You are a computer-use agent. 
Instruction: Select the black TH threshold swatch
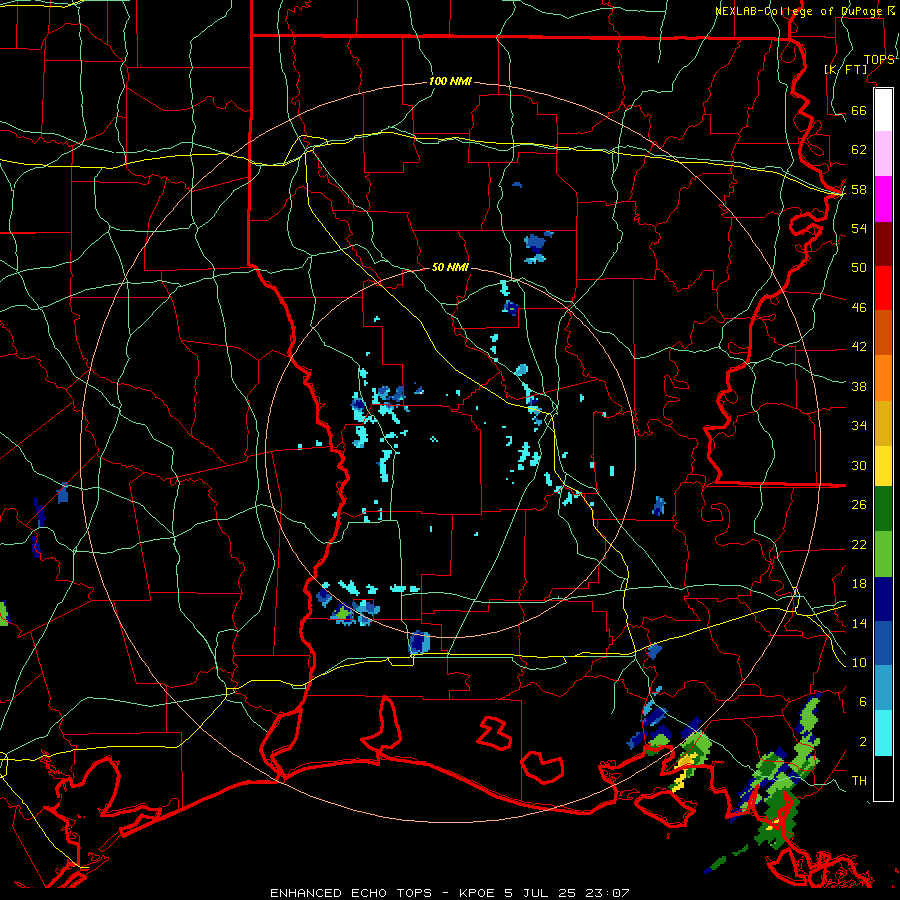click(x=883, y=778)
